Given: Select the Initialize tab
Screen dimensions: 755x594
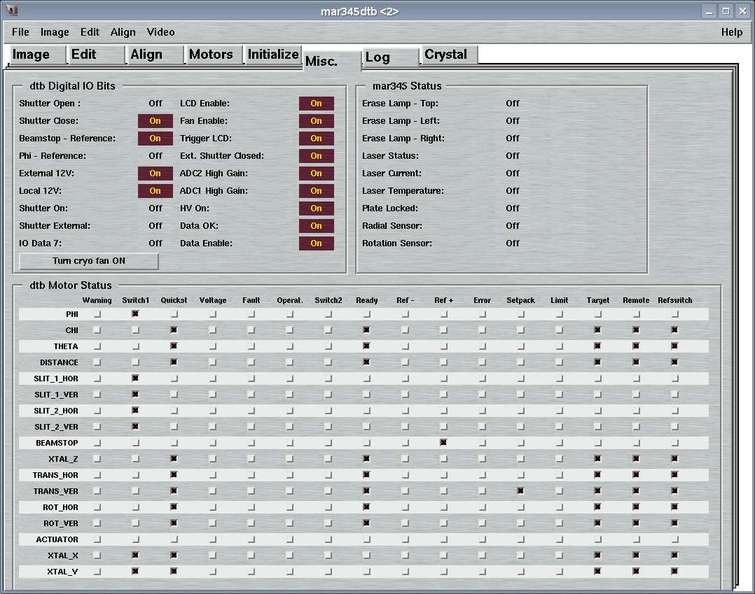Looking at the screenshot, I should 273,55.
